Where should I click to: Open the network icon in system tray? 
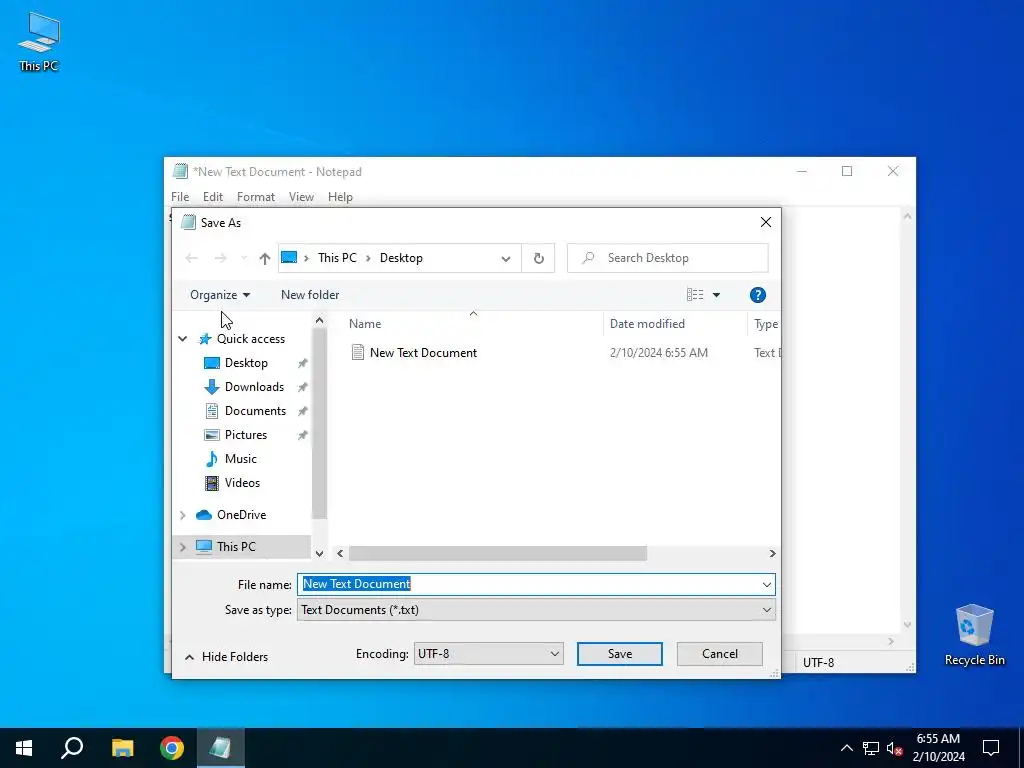point(871,748)
